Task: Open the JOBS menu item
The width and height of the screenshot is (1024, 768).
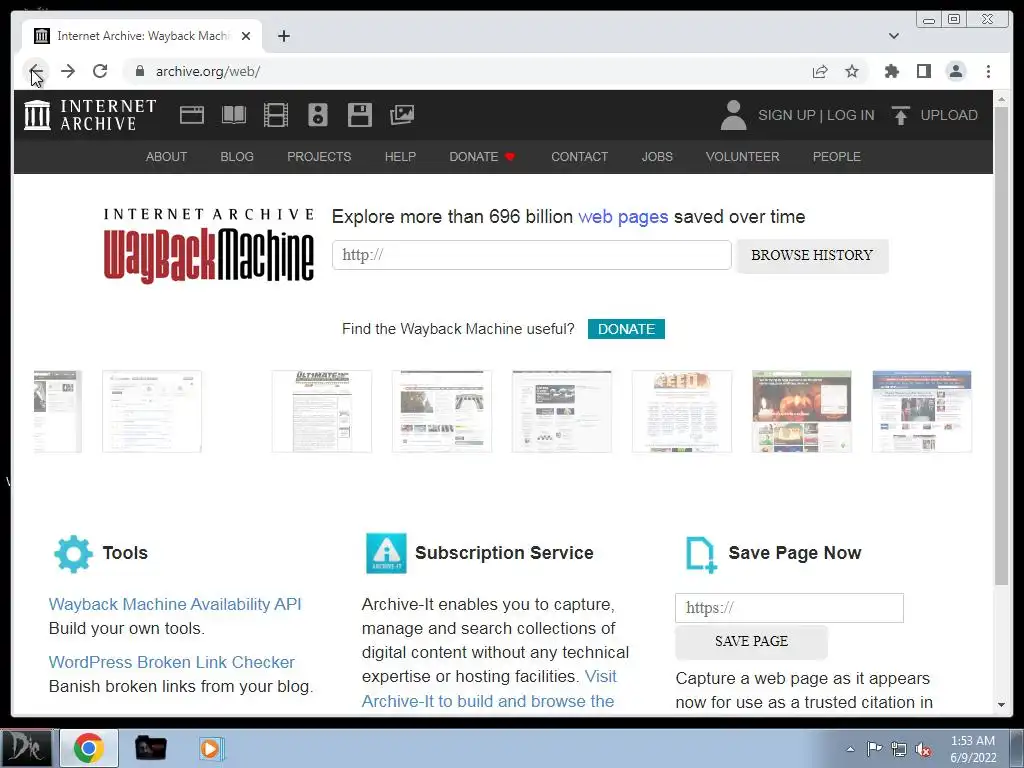Action: tap(656, 157)
